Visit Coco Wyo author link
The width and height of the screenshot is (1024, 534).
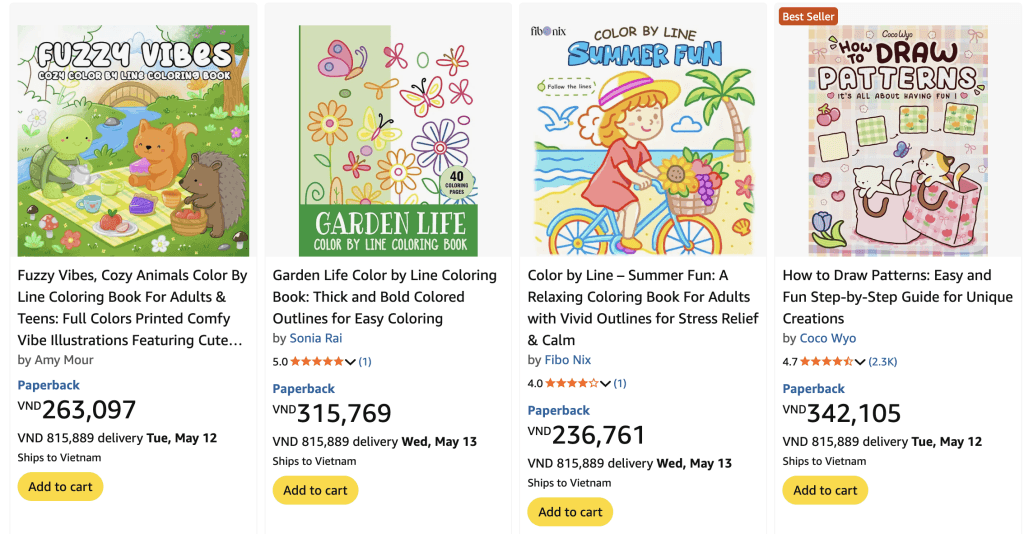point(827,338)
